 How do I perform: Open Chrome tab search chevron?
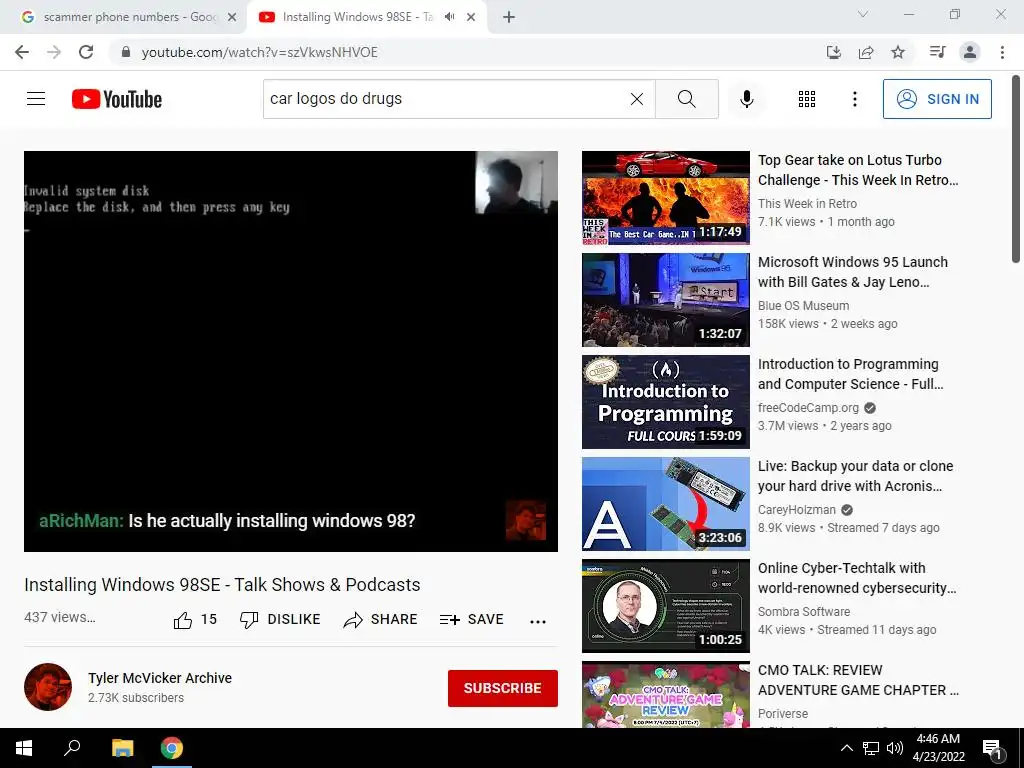863,14
